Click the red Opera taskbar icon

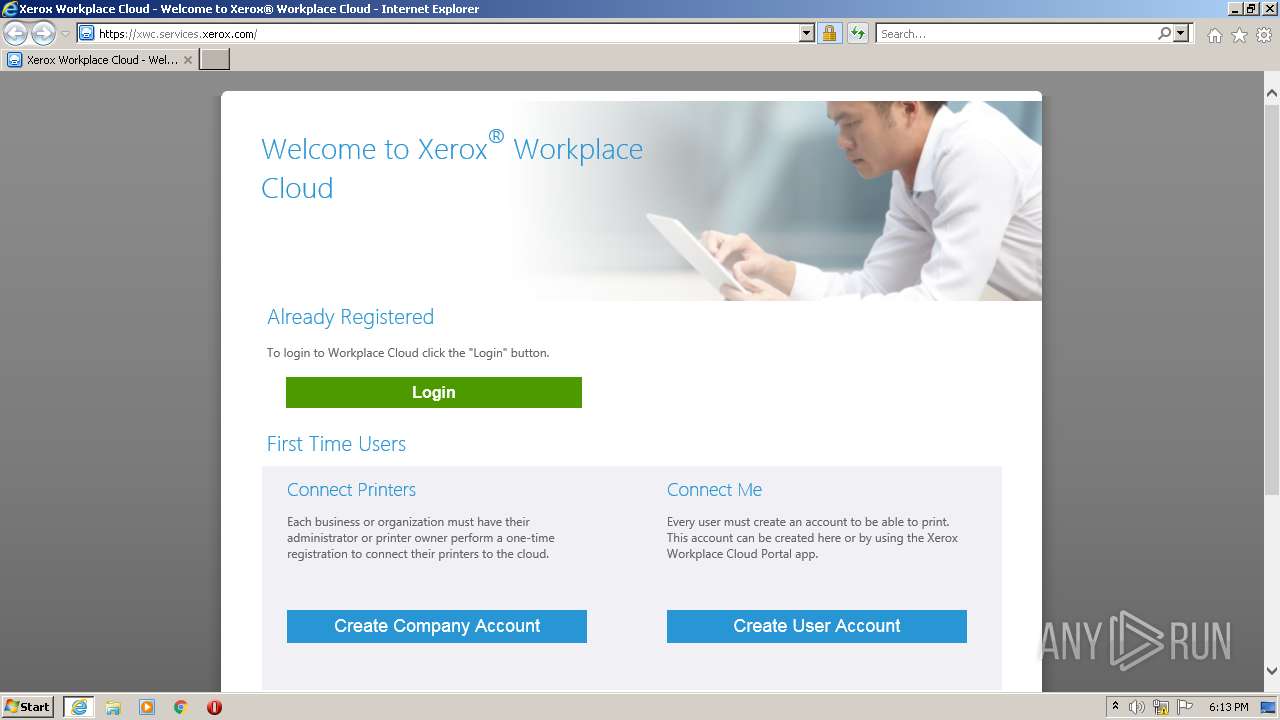coord(214,707)
